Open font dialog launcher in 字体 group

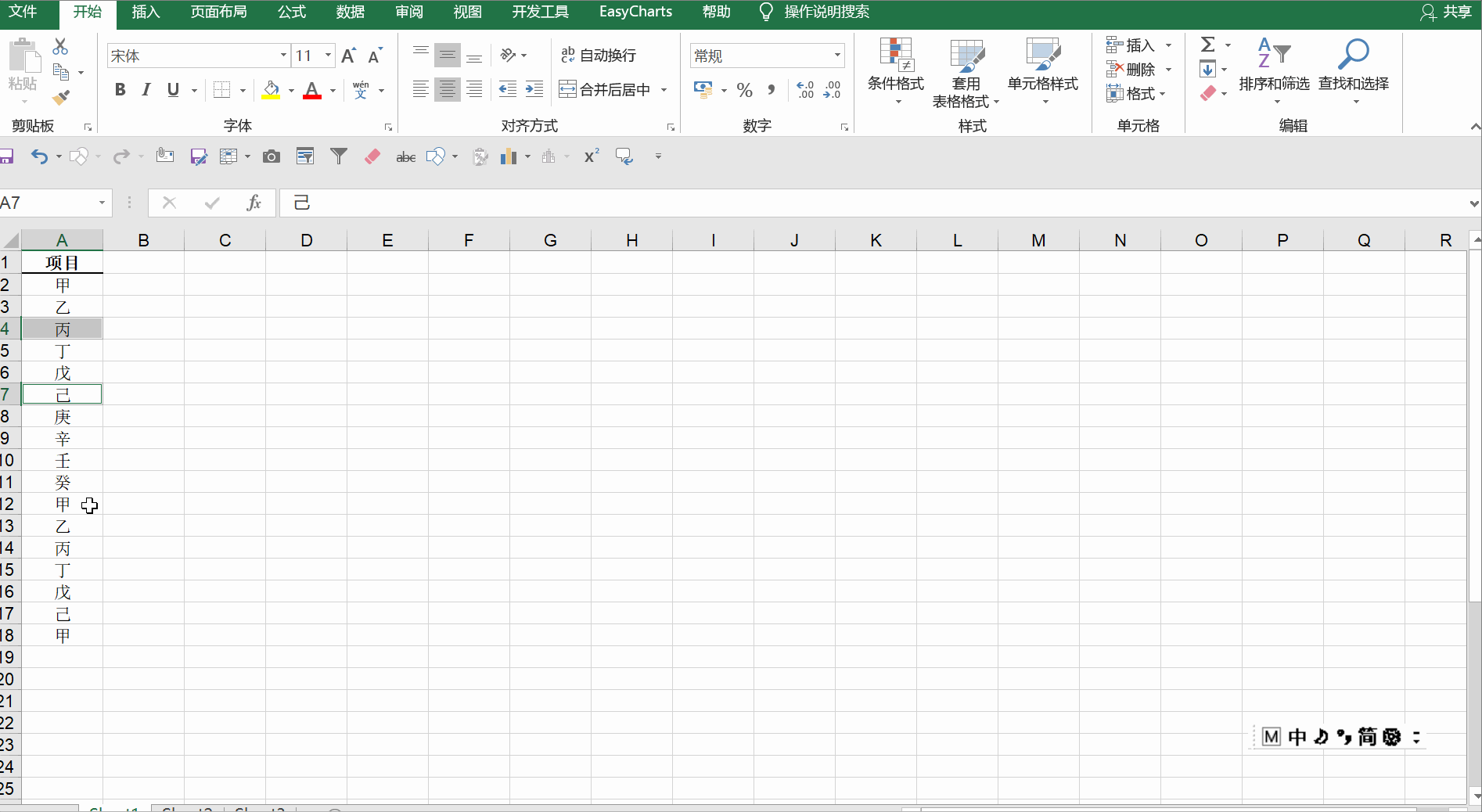[388, 127]
